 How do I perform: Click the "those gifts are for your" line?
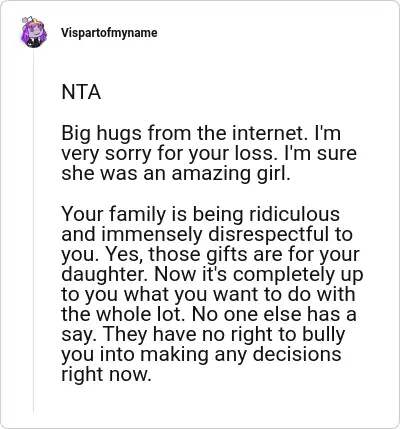[254, 254]
